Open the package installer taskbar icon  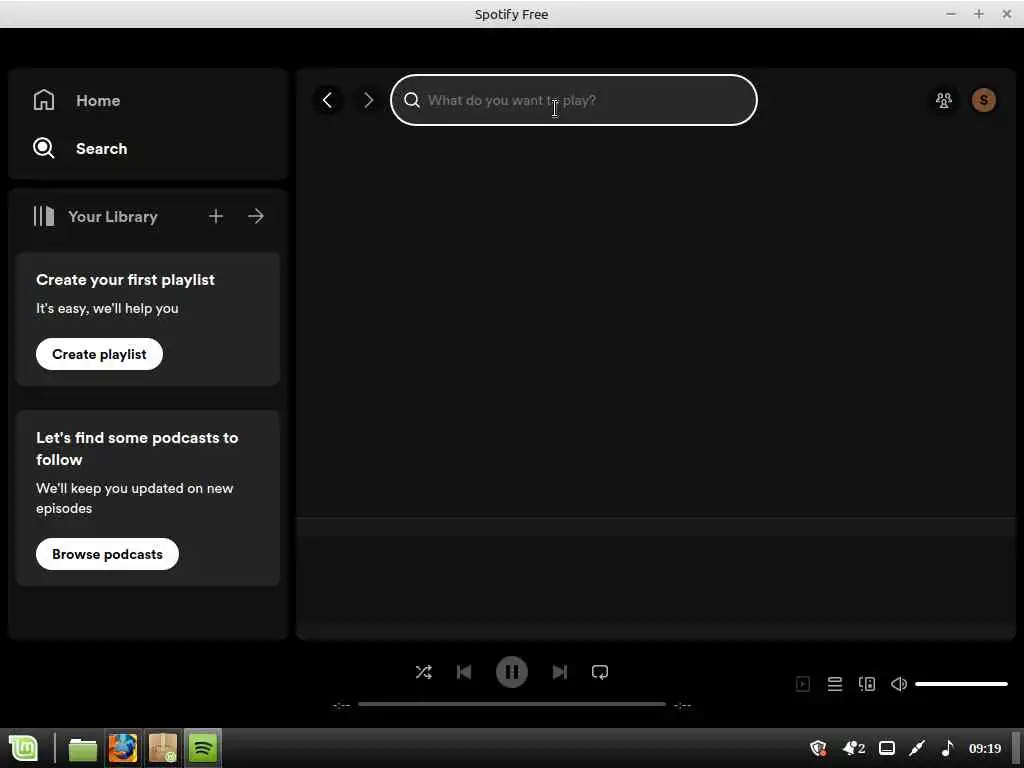163,748
